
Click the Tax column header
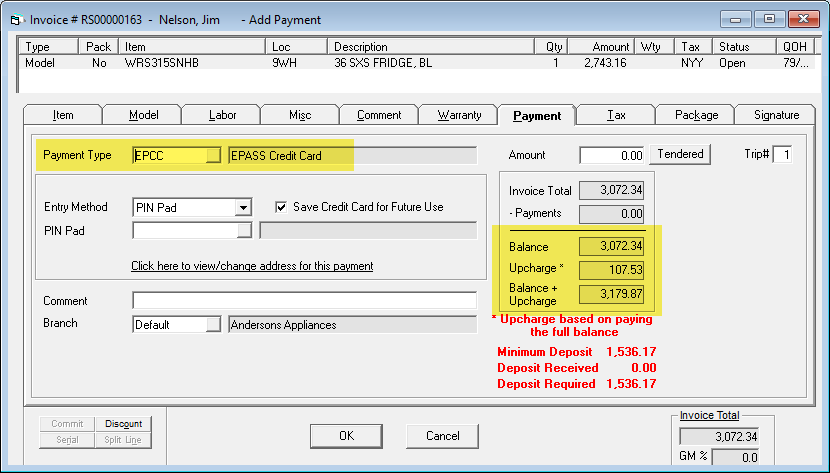pyautogui.click(x=693, y=47)
